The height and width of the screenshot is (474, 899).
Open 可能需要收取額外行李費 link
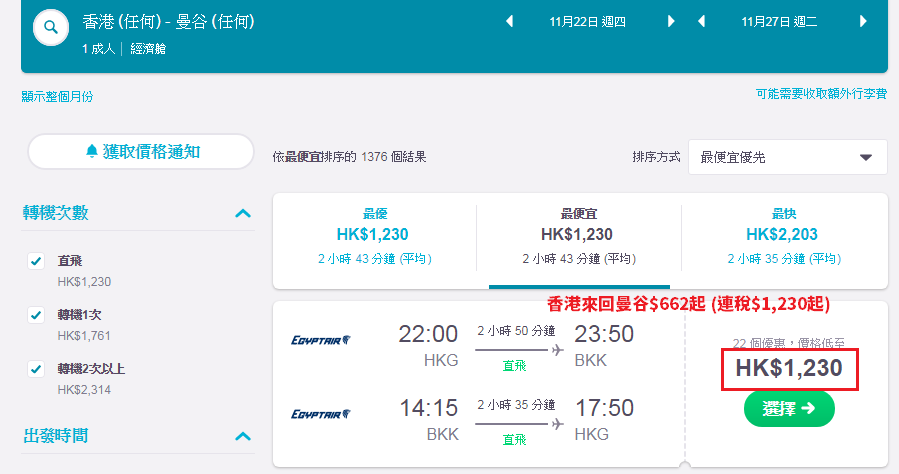(x=821, y=94)
